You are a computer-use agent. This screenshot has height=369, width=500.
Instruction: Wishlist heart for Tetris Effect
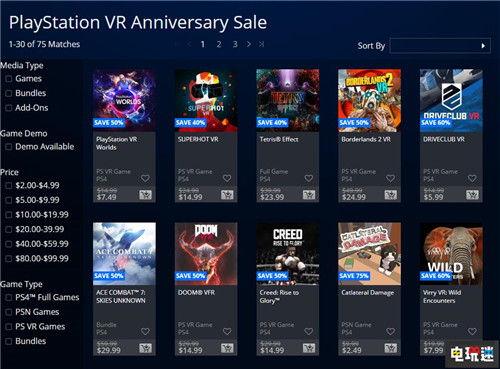point(309,178)
